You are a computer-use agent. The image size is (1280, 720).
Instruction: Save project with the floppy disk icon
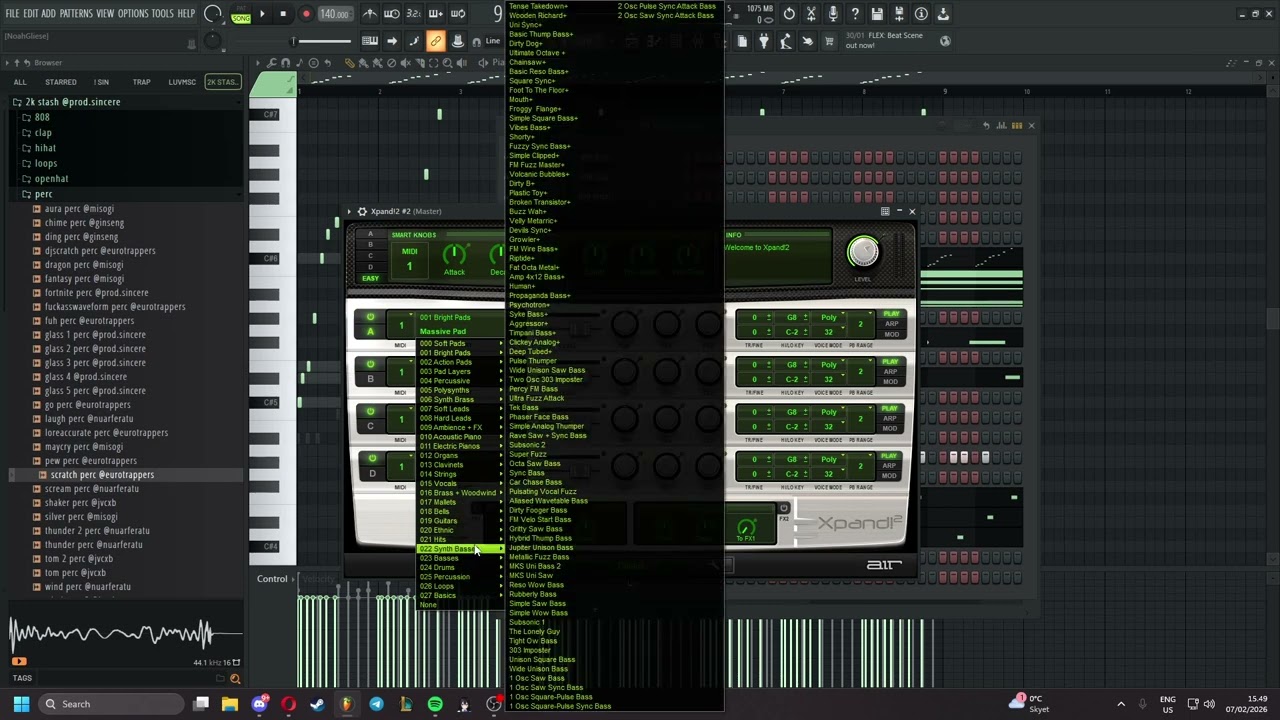(x=877, y=14)
